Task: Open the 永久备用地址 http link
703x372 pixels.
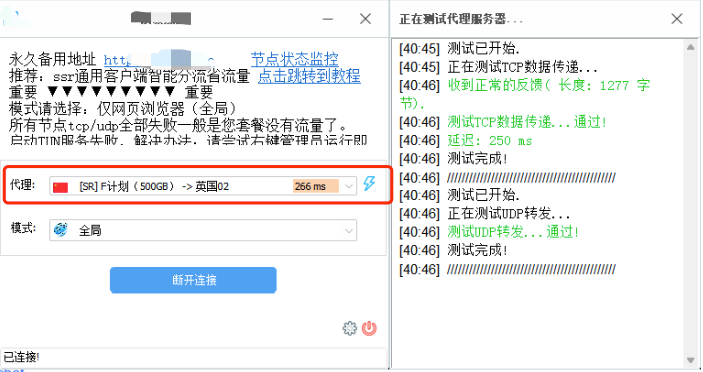Action: 159,59
